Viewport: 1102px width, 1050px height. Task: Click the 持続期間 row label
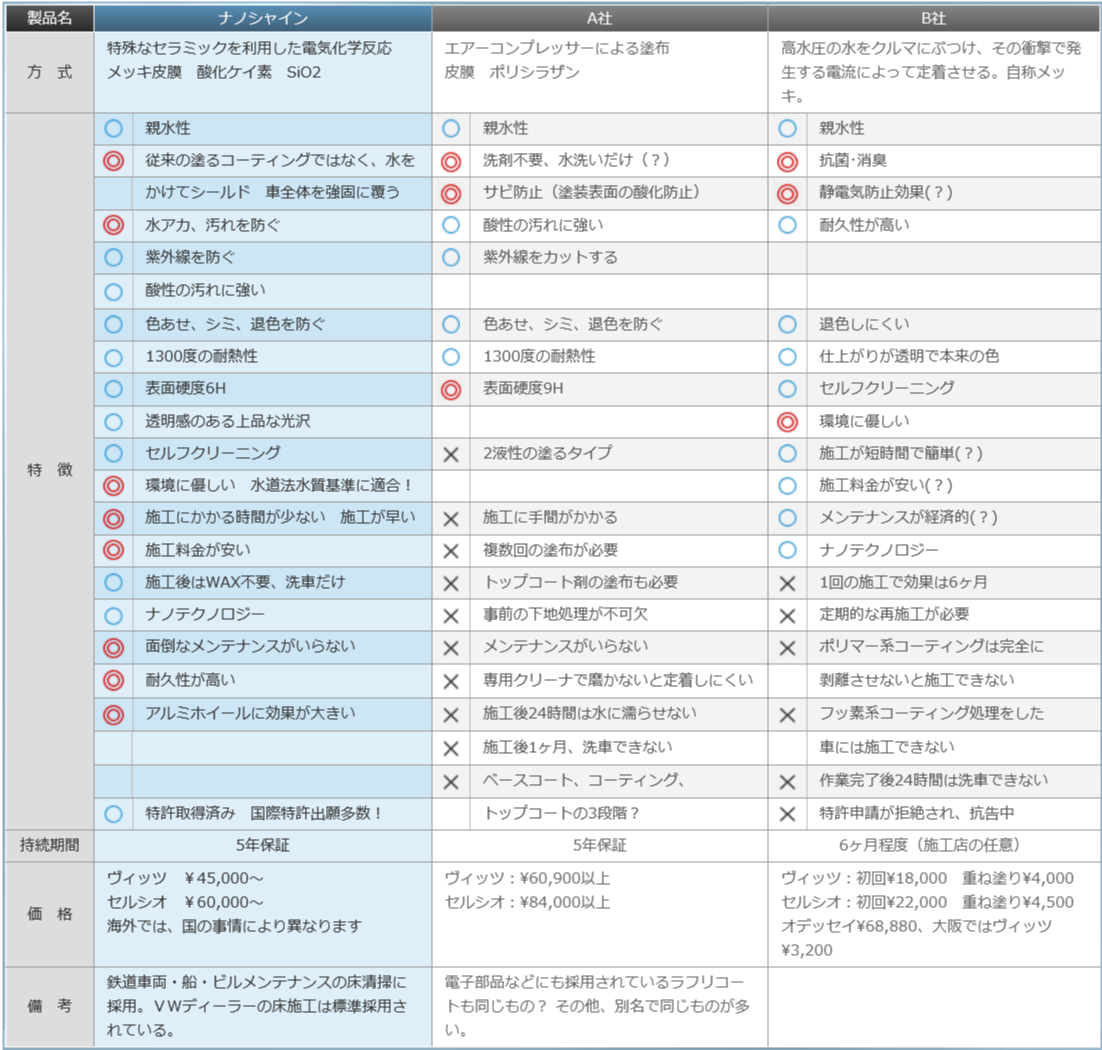(50, 845)
